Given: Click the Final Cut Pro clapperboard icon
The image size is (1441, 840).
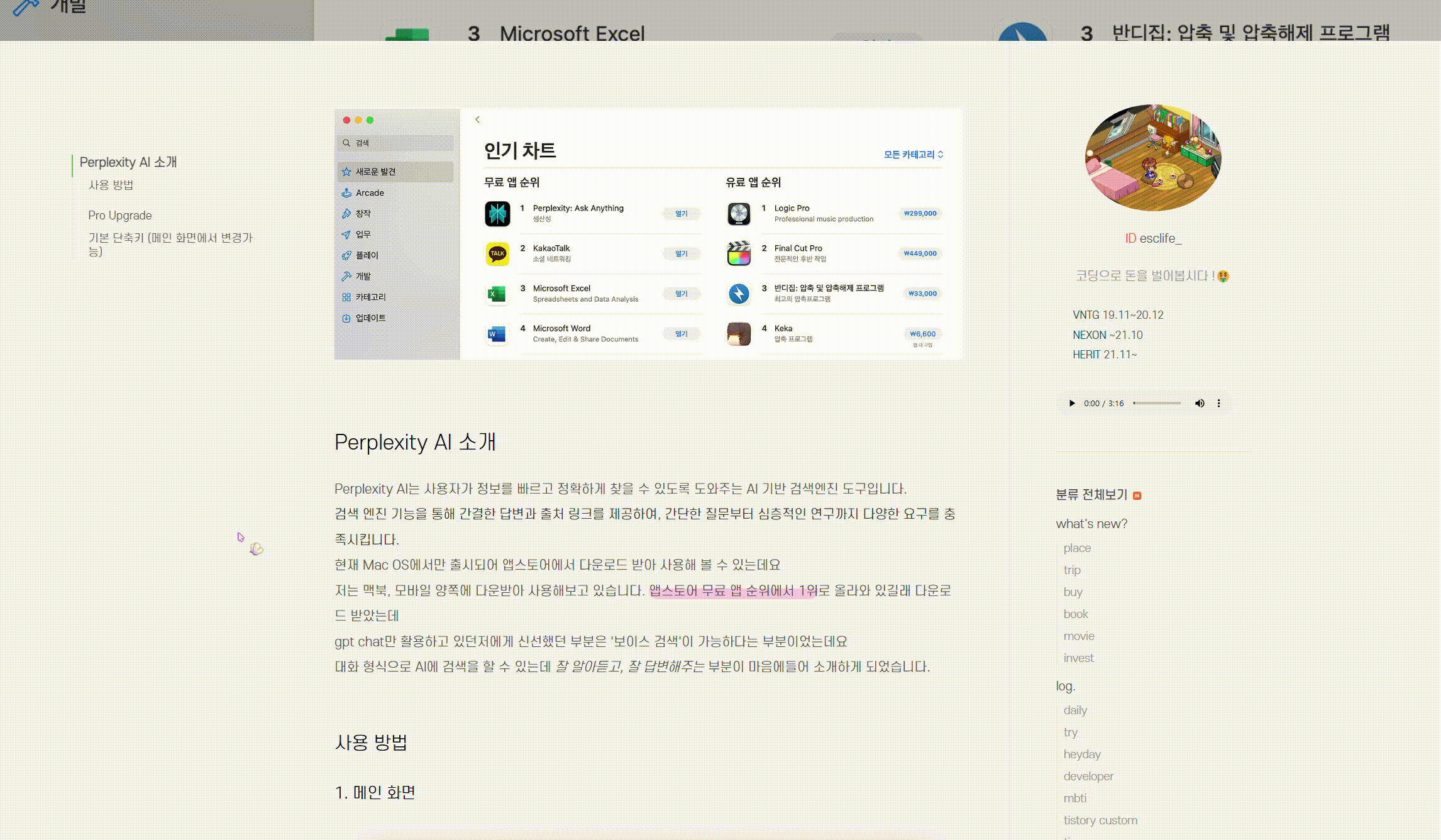Looking at the screenshot, I should tap(739, 254).
